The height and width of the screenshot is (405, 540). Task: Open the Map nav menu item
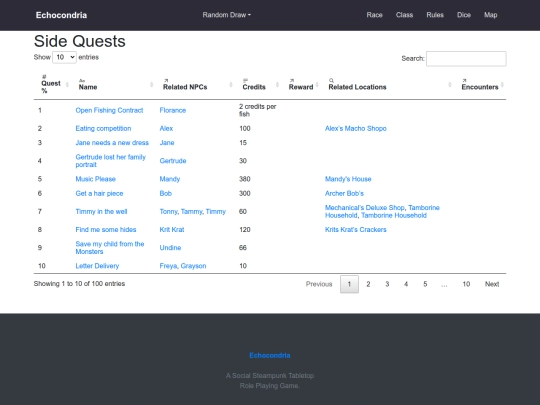[x=490, y=15]
